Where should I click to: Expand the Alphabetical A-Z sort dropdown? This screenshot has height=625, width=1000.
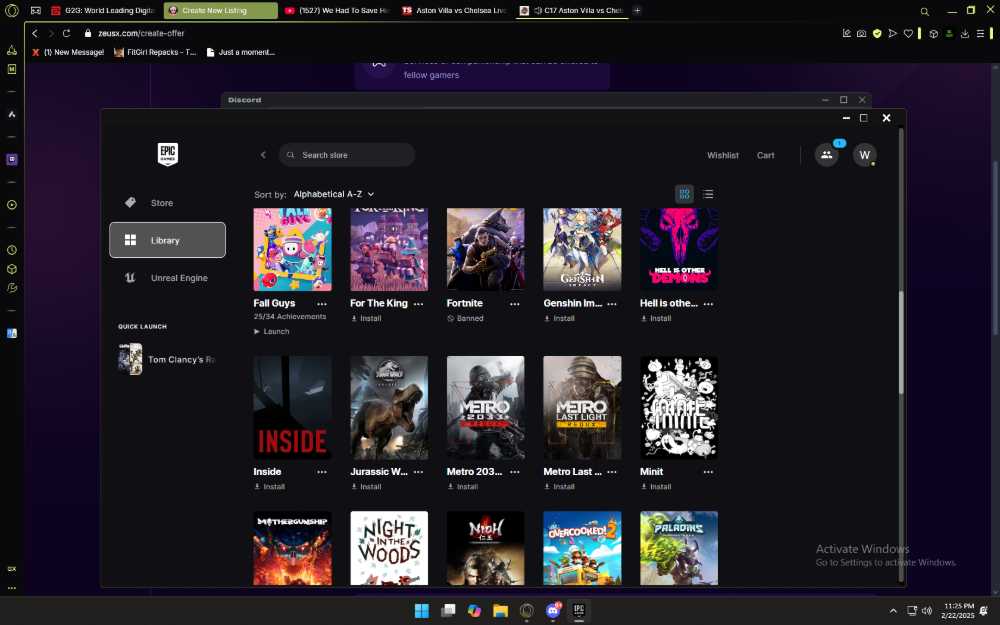click(x=334, y=194)
